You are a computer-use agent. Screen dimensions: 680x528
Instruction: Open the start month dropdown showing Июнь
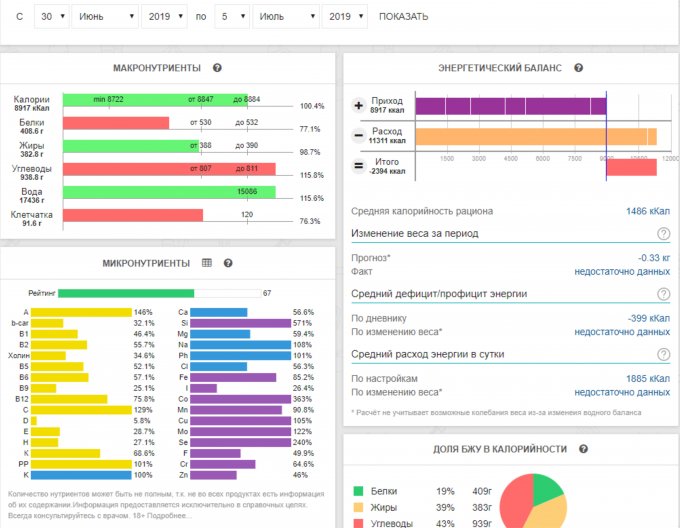[105, 16]
